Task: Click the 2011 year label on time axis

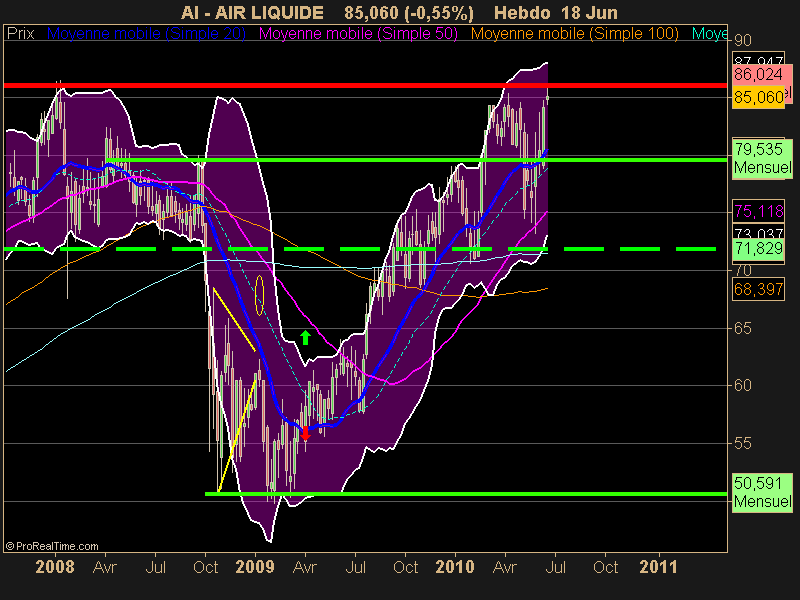Action: pos(658,567)
